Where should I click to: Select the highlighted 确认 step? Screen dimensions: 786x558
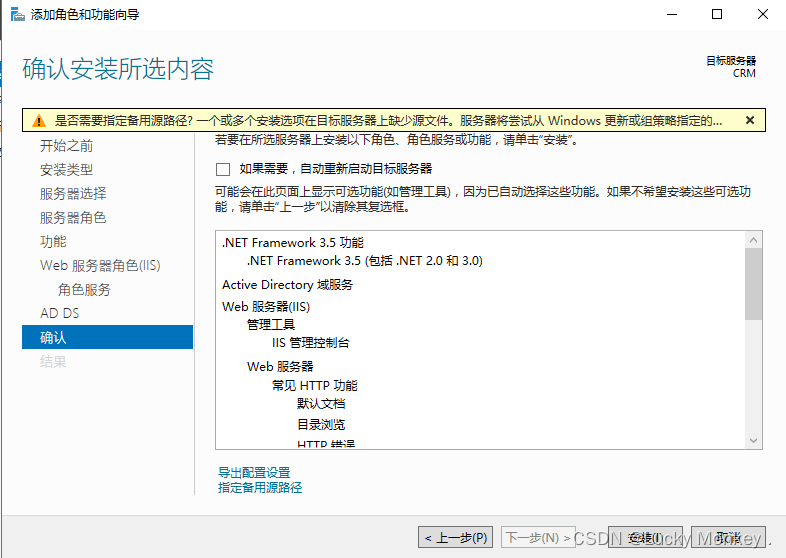tap(107, 337)
